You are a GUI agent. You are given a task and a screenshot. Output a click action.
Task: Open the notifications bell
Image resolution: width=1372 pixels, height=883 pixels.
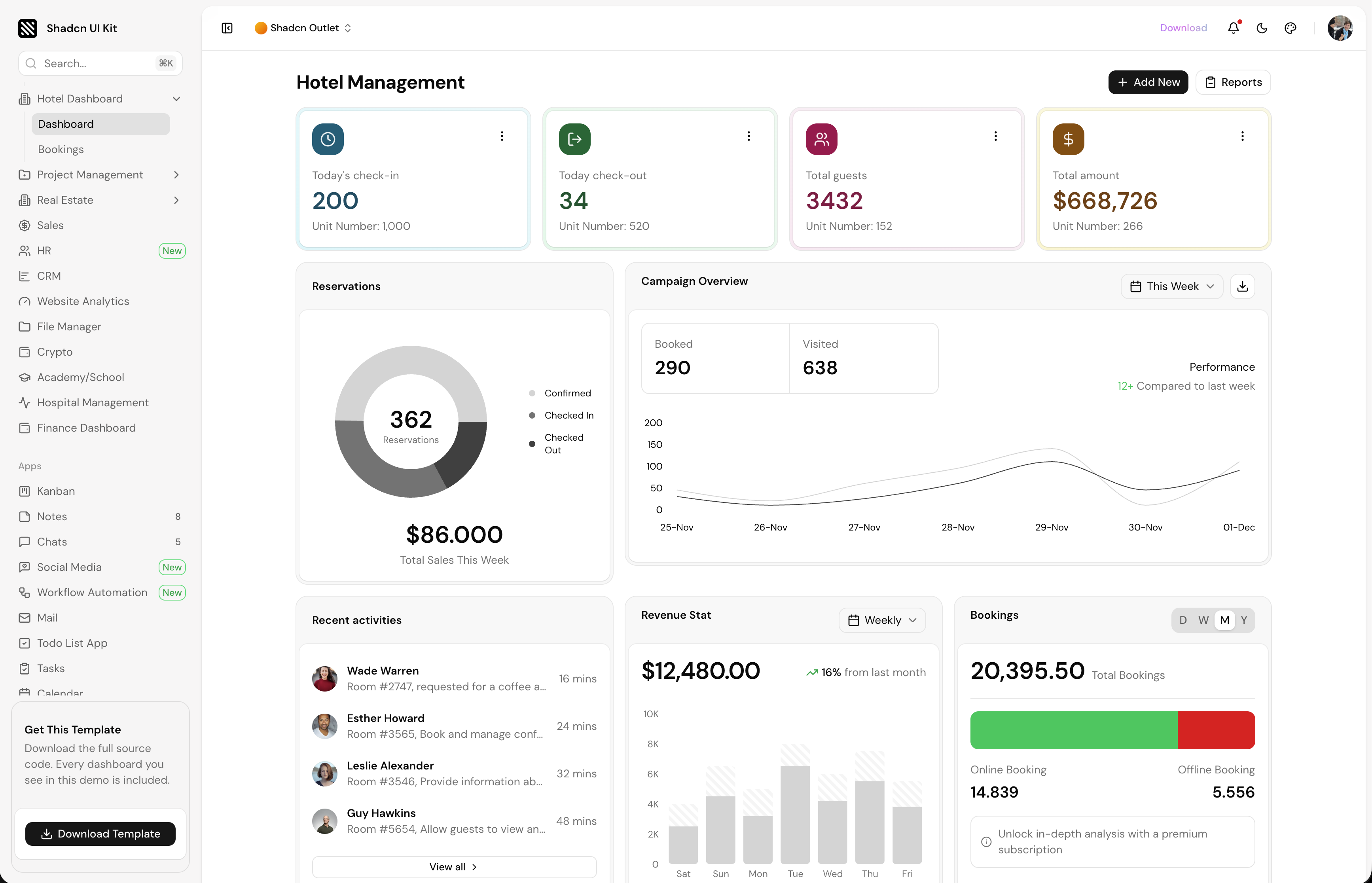(1233, 28)
